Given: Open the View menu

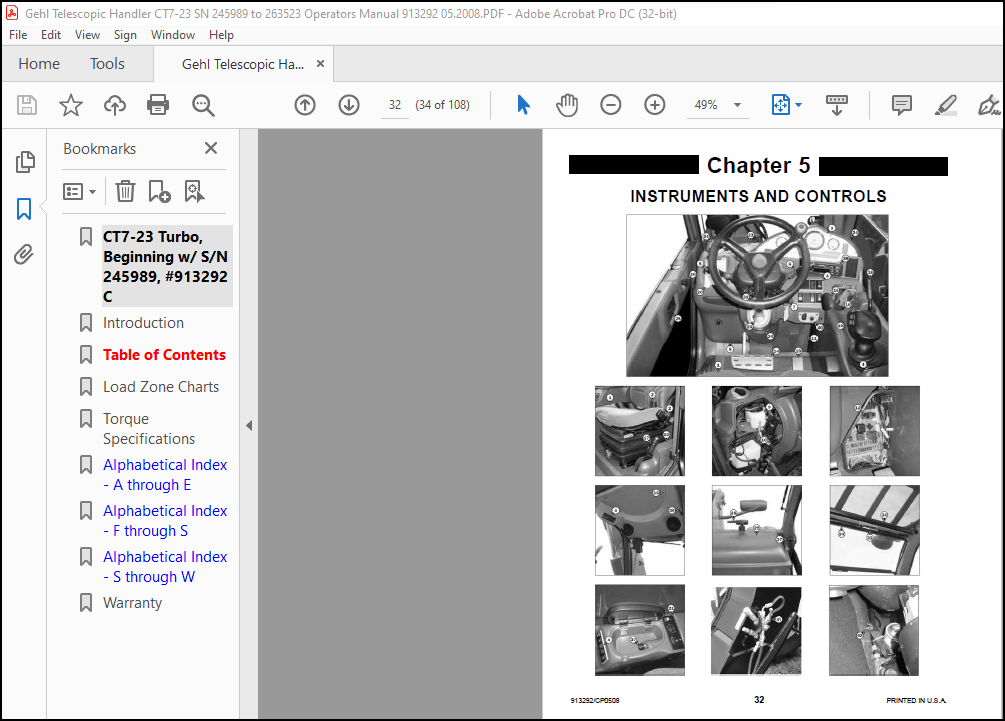Looking at the screenshot, I should (87, 35).
